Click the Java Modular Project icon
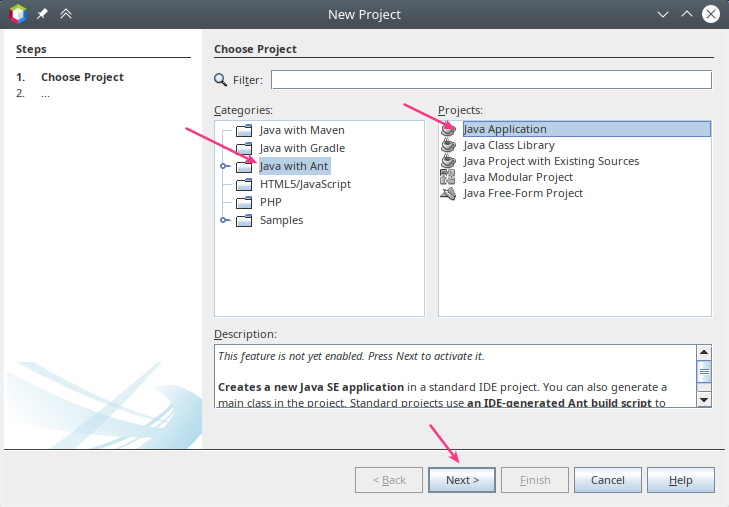The height and width of the screenshot is (507, 729). tap(449, 177)
